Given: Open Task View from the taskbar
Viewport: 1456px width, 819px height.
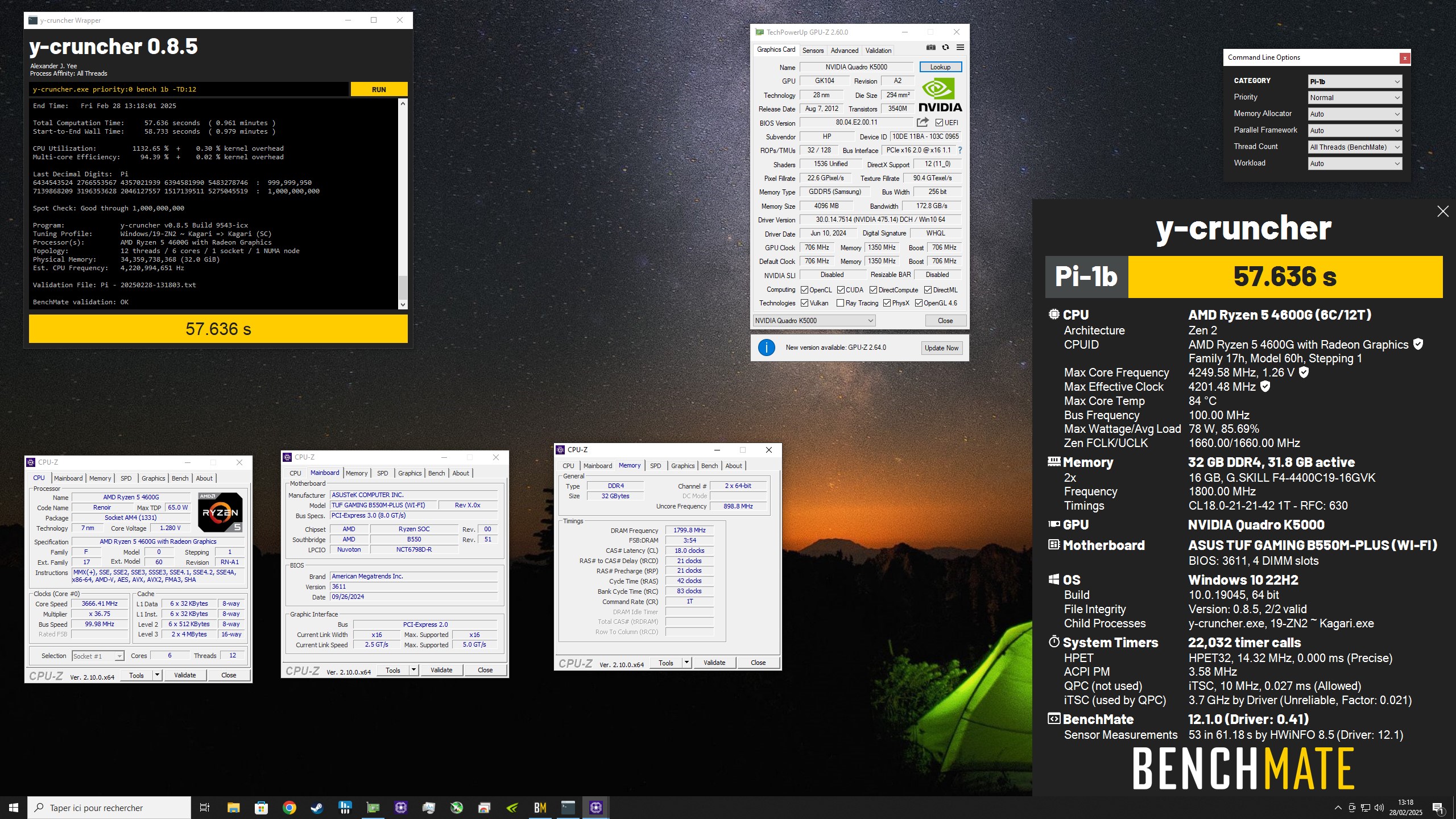Looking at the screenshot, I should click(205, 808).
